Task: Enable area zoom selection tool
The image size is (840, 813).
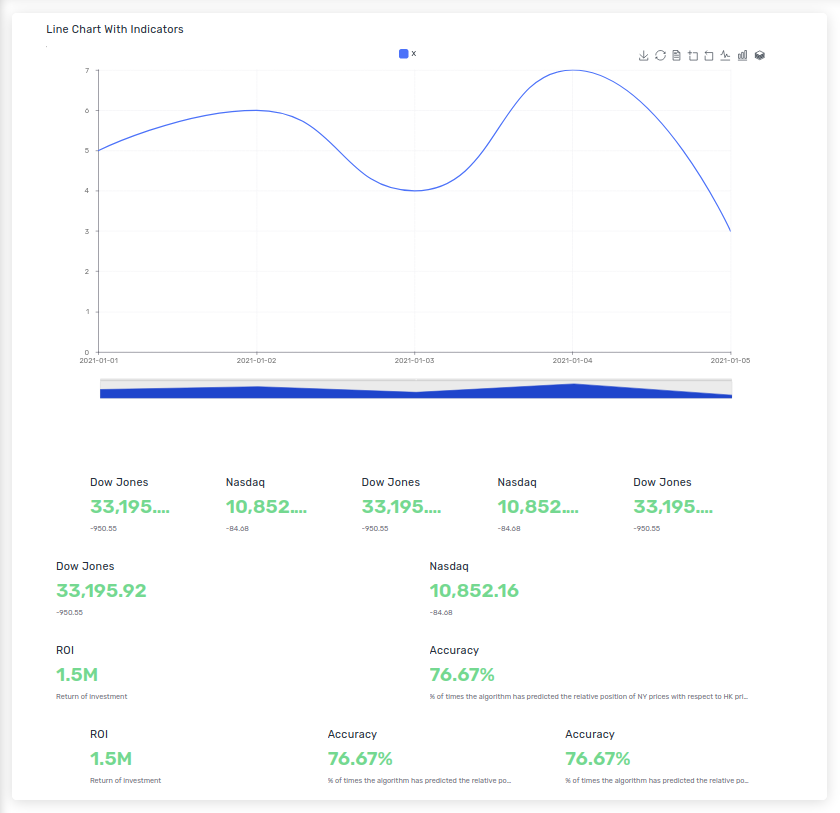Action: [x=693, y=55]
